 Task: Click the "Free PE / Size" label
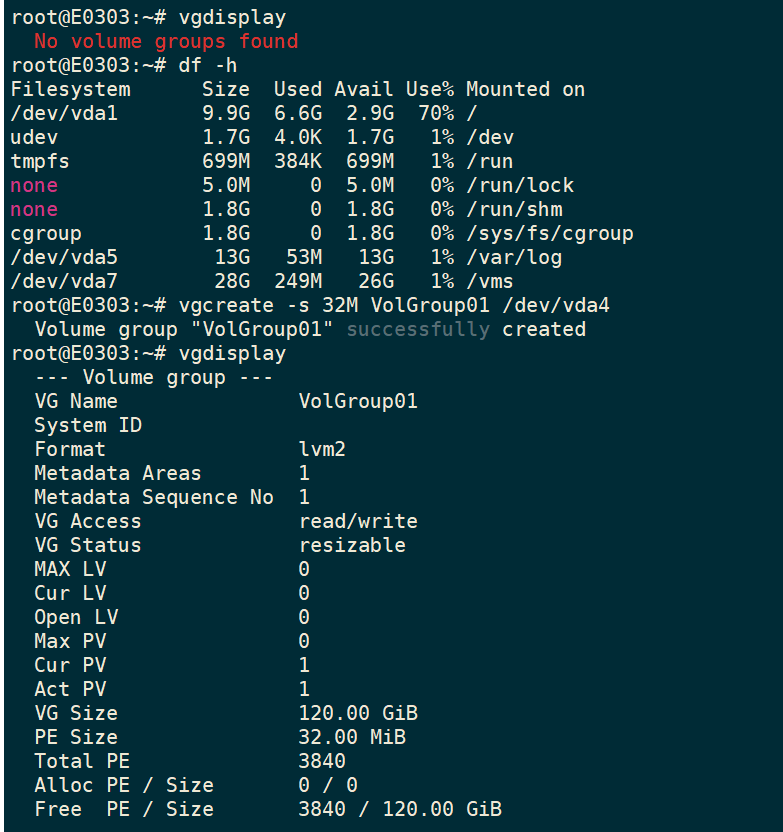pos(124,809)
